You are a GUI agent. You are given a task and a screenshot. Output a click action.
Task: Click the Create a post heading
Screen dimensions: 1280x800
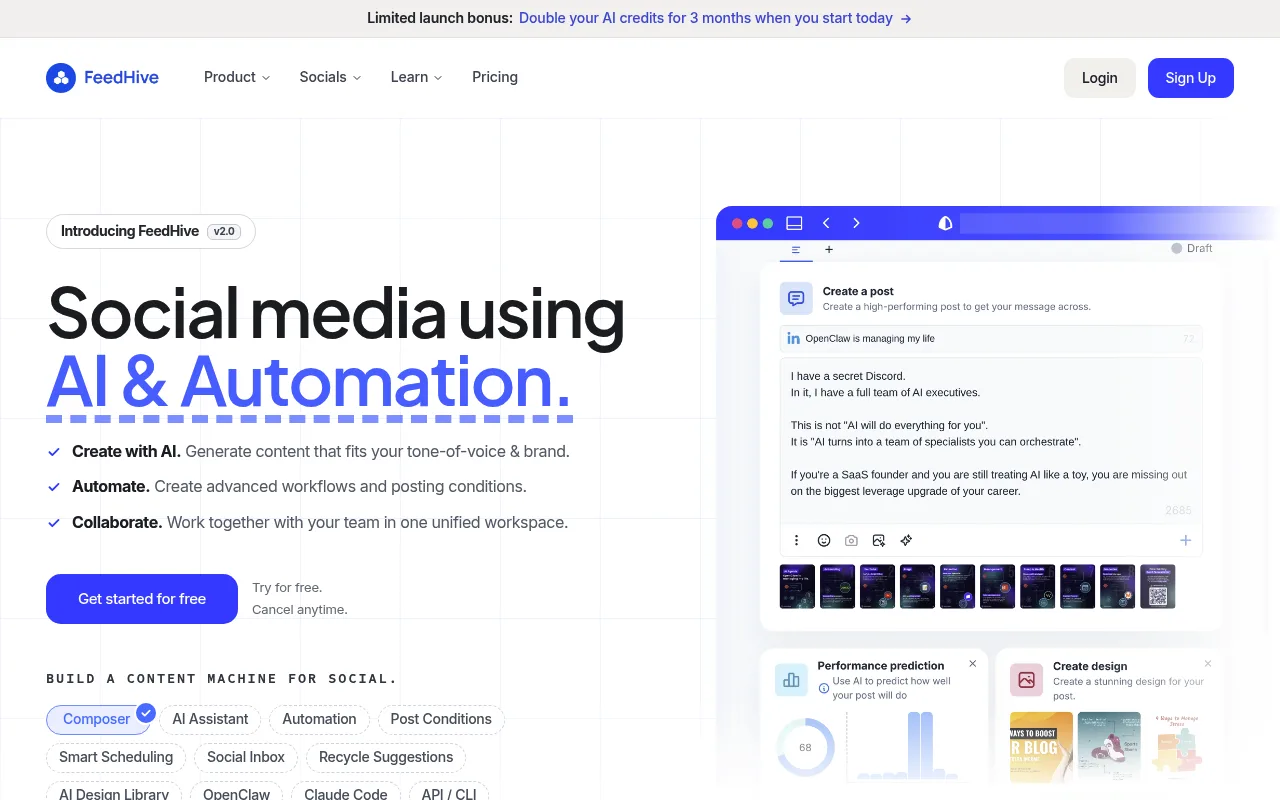coord(858,291)
